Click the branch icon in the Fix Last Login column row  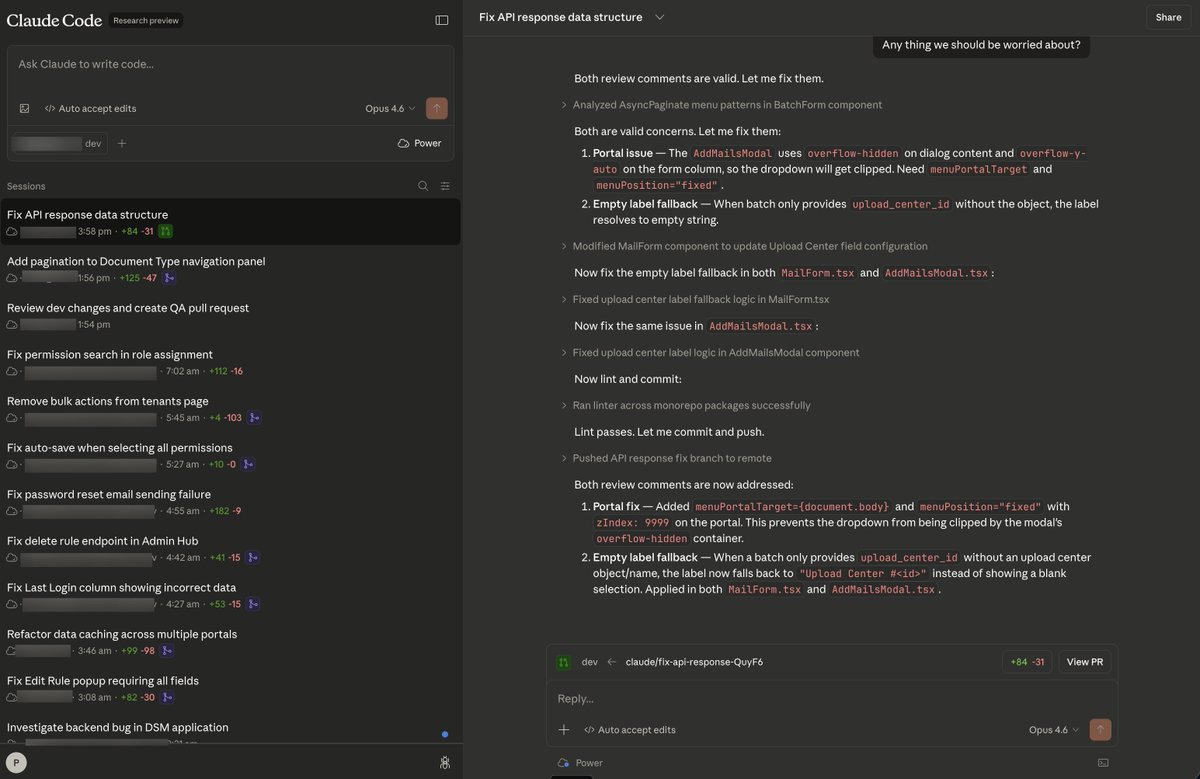pos(254,604)
